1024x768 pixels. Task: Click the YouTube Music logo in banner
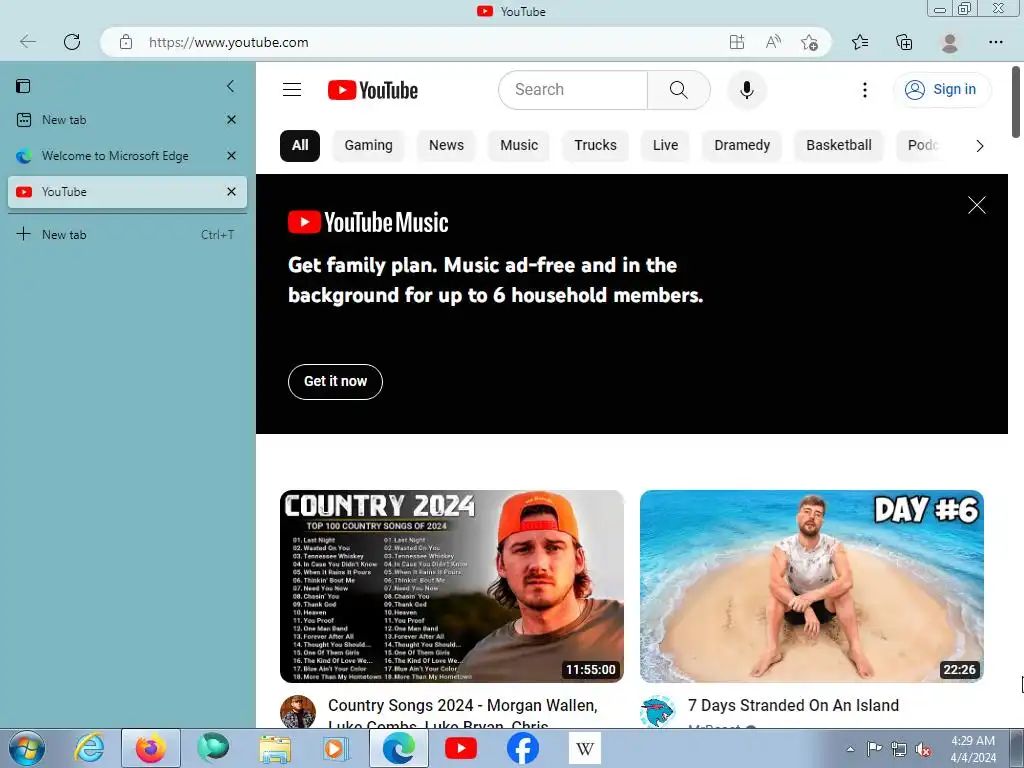pos(368,222)
